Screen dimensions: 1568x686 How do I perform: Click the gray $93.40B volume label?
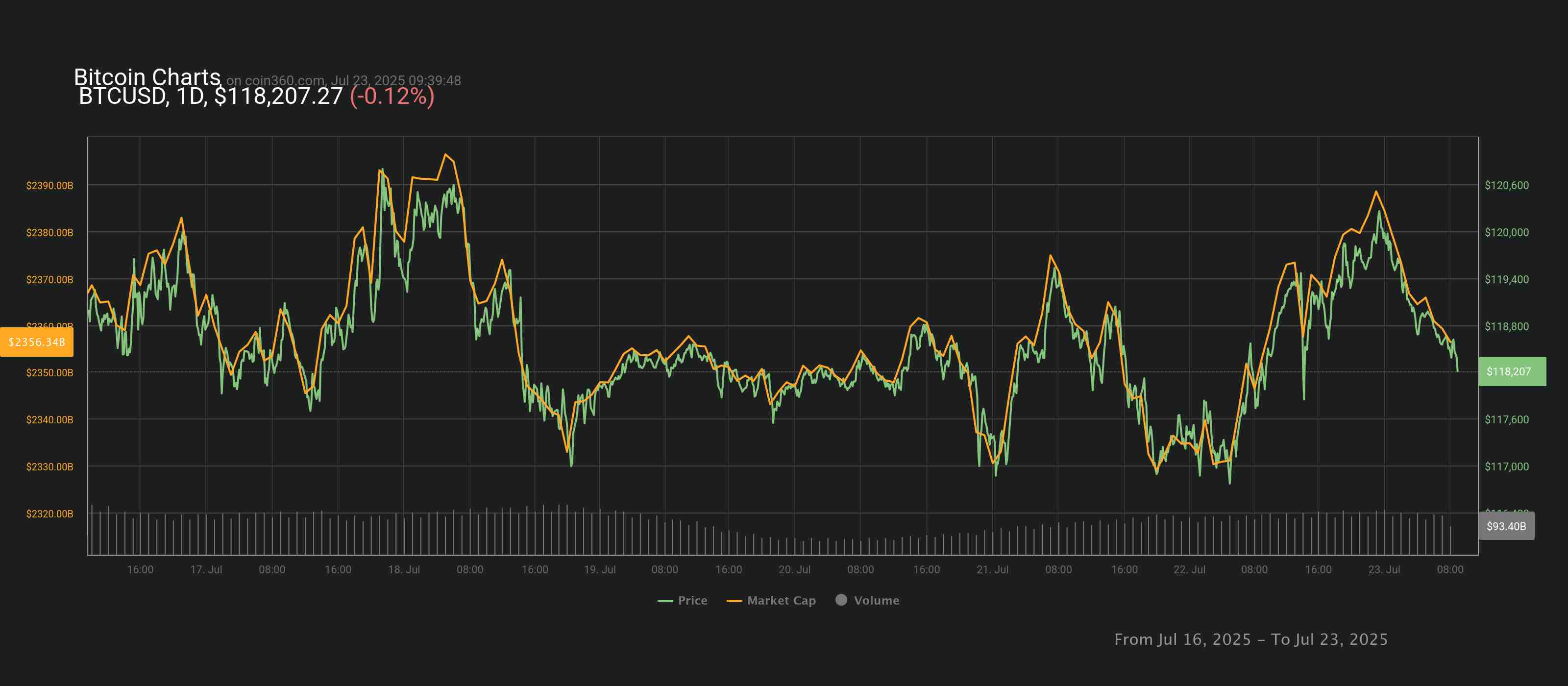click(1507, 526)
